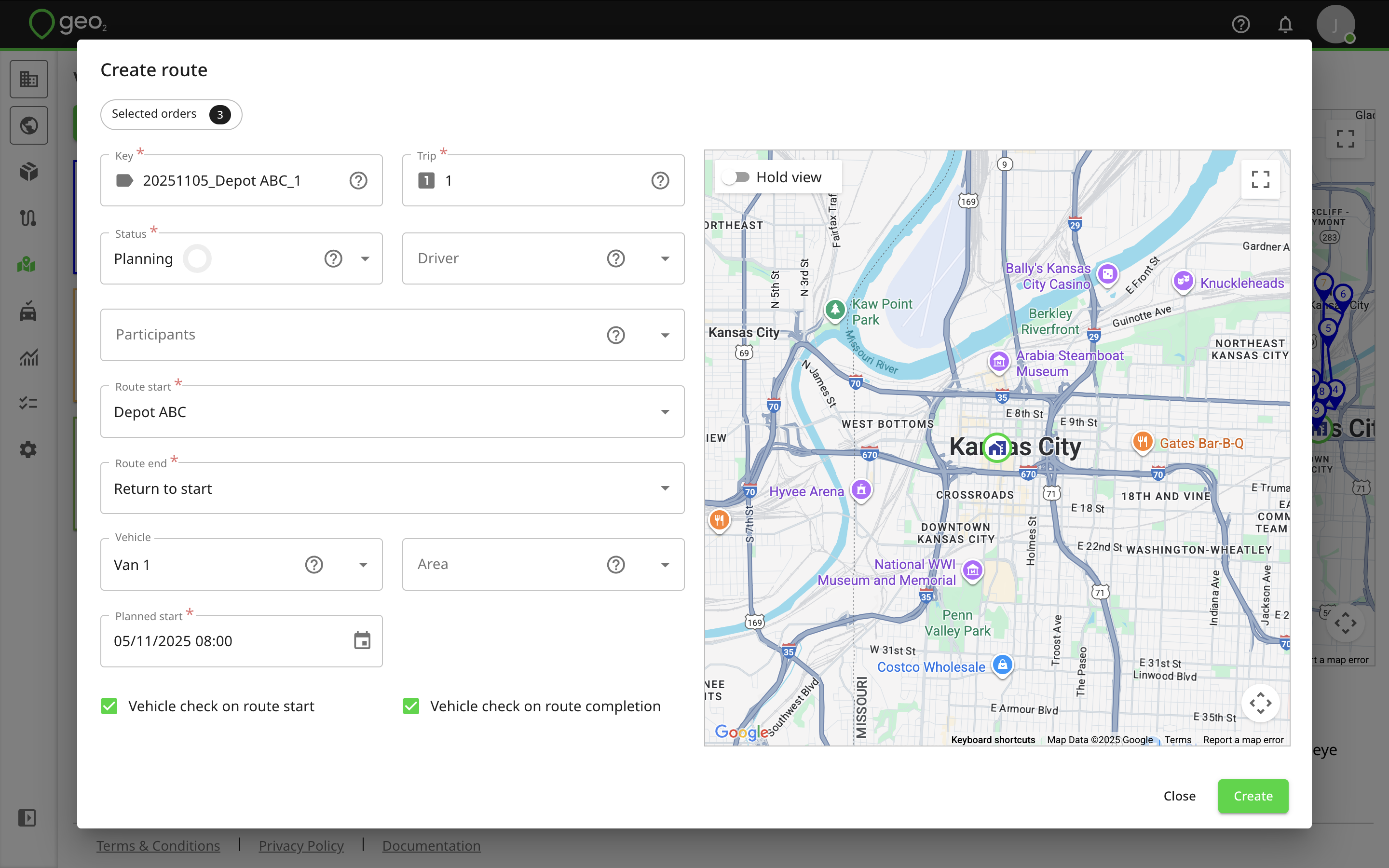The height and width of the screenshot is (868, 1389).
Task: Show help for the Key field
Action: click(x=358, y=181)
